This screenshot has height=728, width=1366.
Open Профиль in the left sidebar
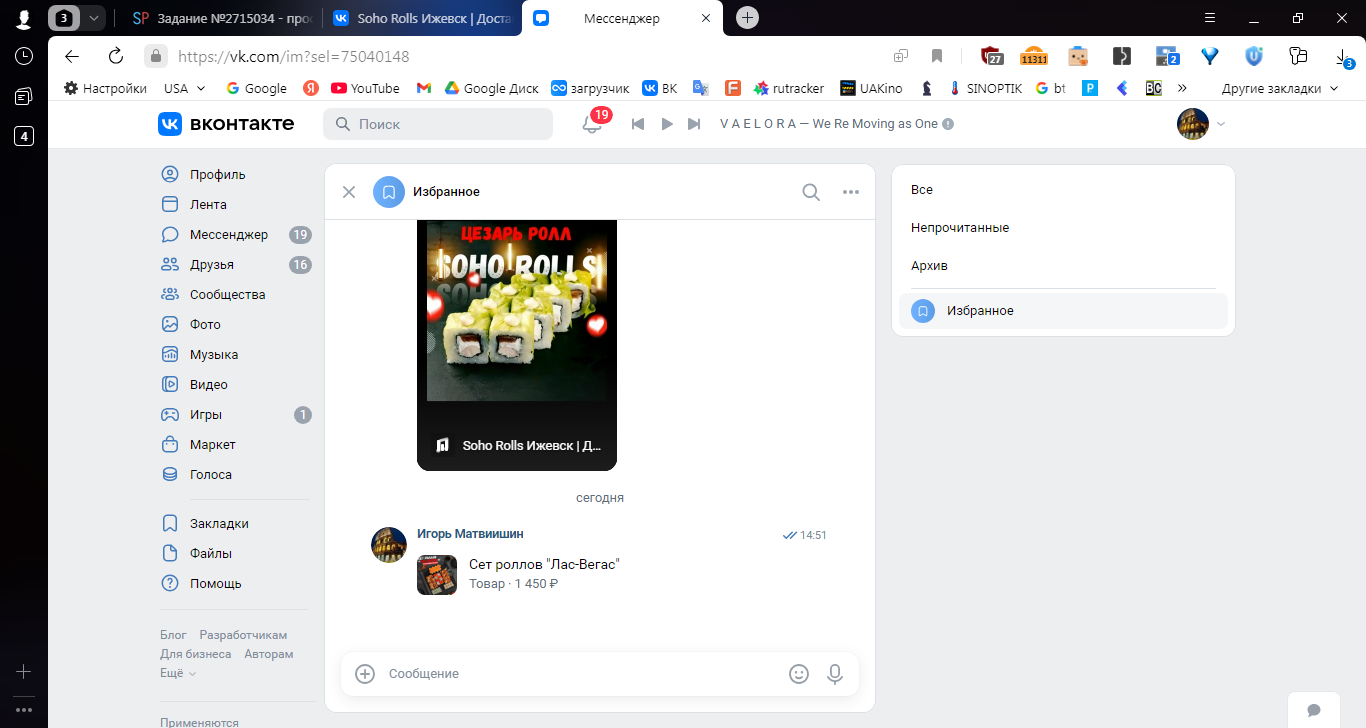(235, 174)
